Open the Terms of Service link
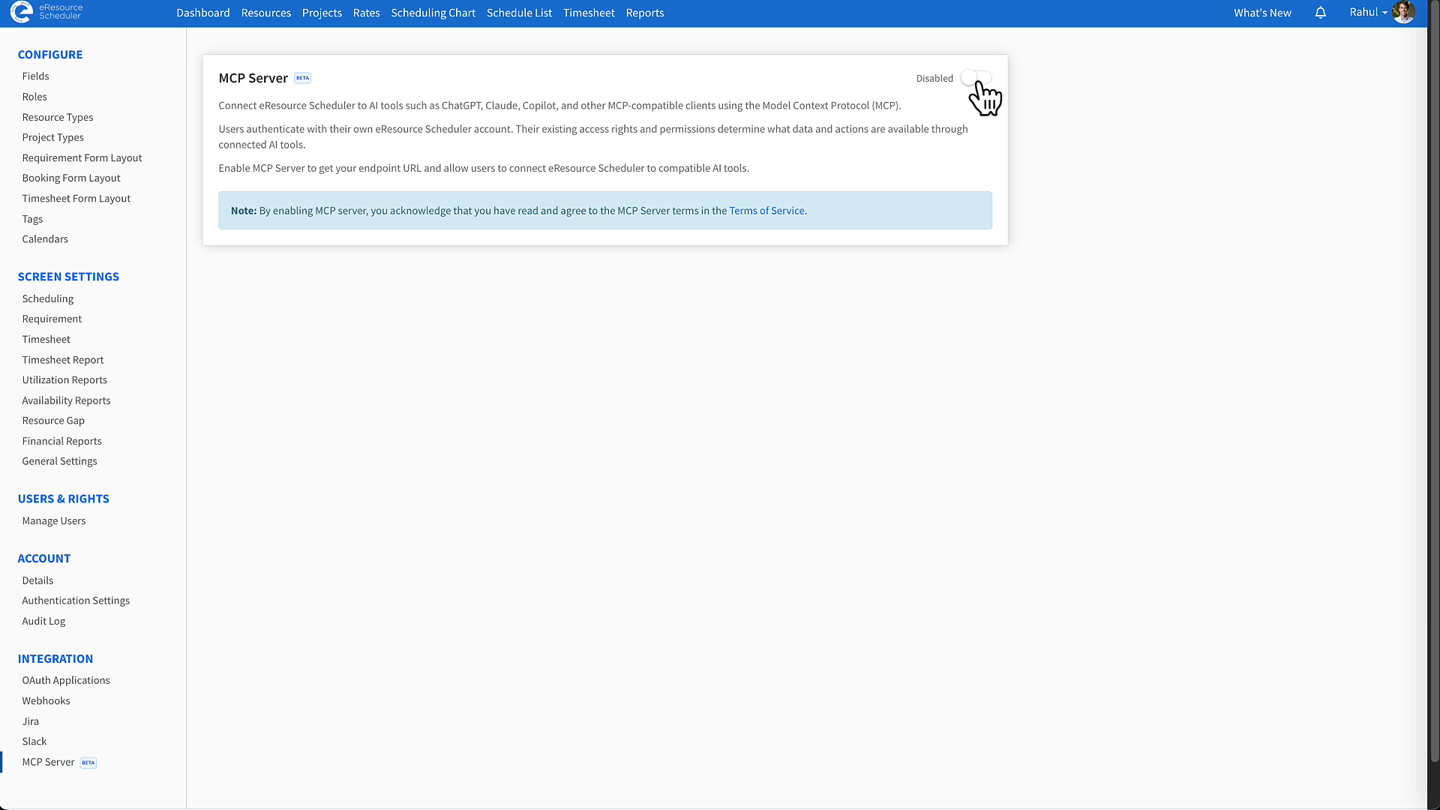Screen dimensions: 1440x810 coord(766,211)
